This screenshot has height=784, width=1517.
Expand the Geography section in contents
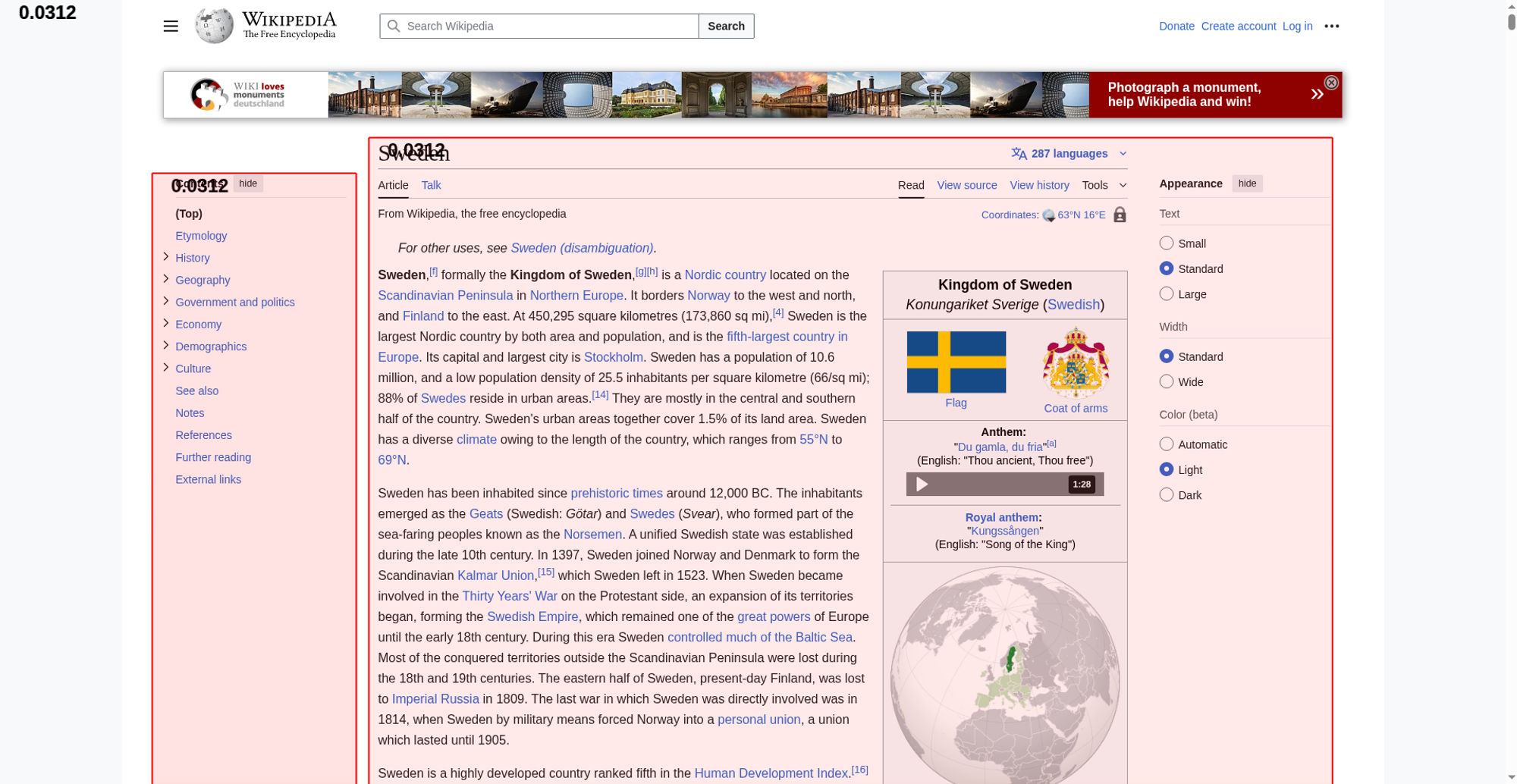pos(166,279)
